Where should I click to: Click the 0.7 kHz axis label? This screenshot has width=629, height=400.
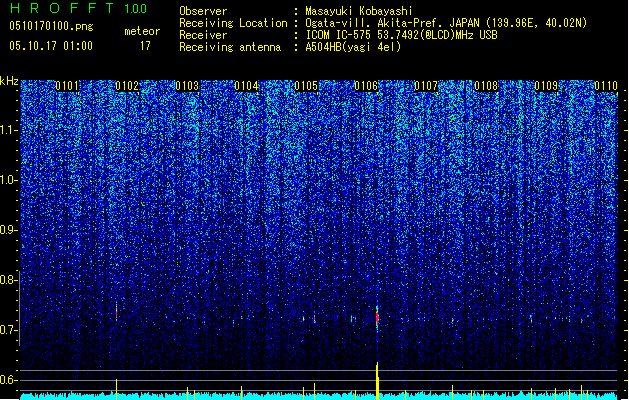coord(8,330)
